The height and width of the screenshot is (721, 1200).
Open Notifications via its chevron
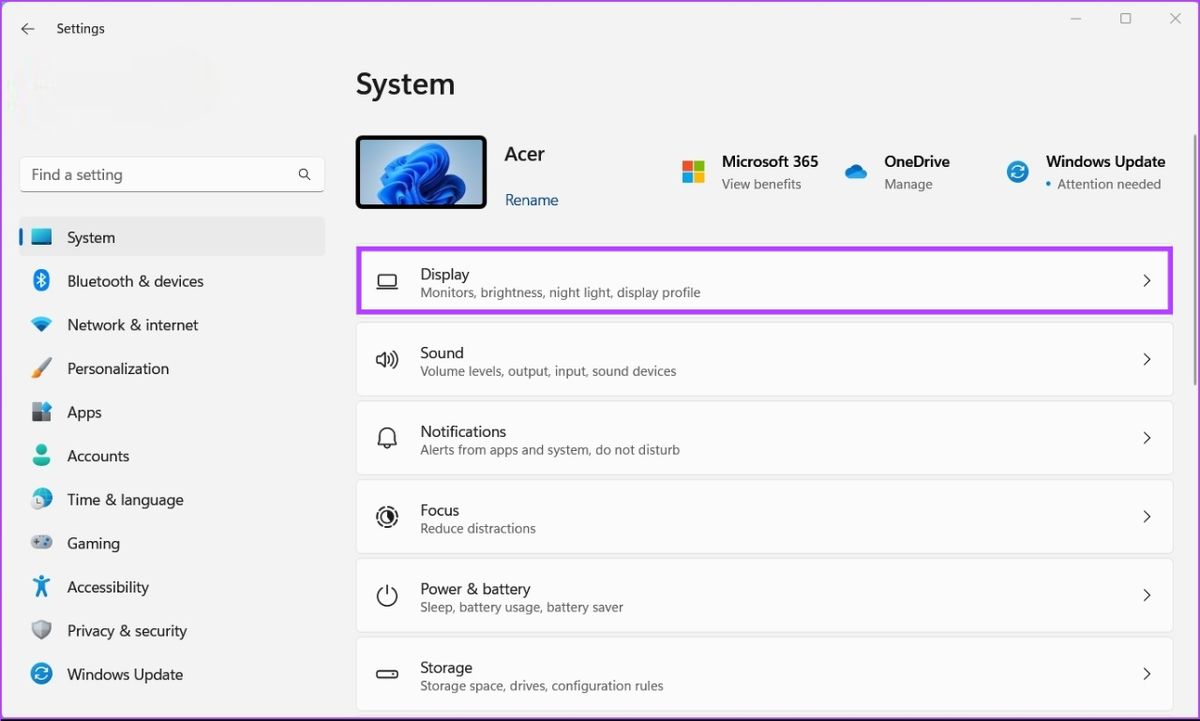coord(1147,438)
